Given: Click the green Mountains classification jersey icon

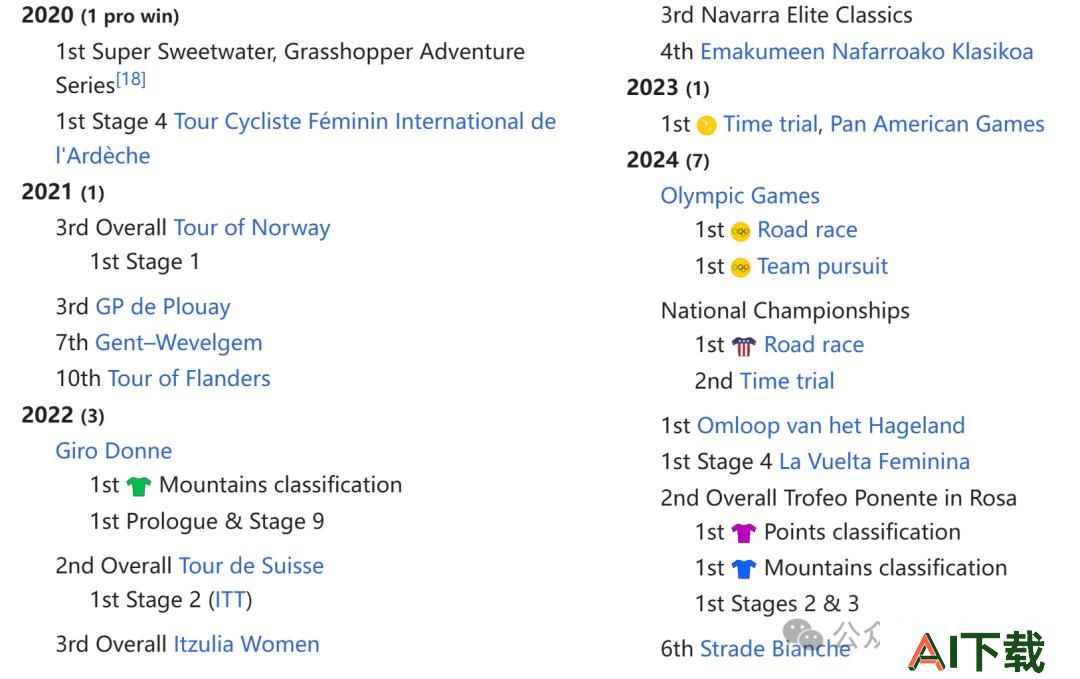Looking at the screenshot, I should (138, 486).
